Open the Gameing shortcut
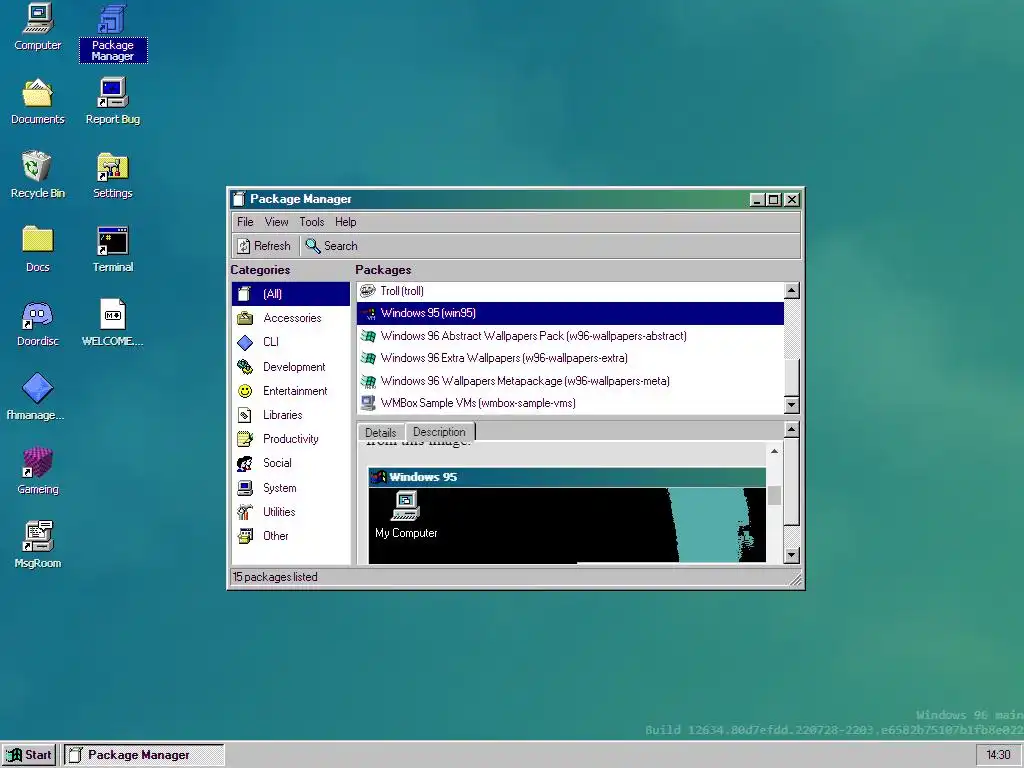The width and height of the screenshot is (1024, 768). point(38,471)
